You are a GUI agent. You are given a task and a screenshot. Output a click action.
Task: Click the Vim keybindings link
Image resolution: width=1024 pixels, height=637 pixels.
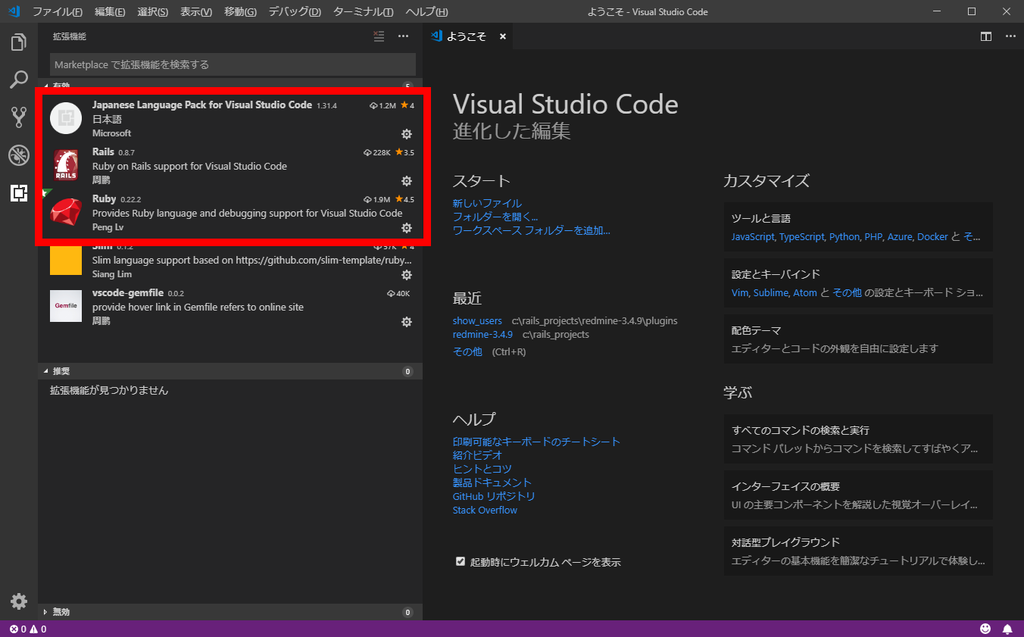pyautogui.click(x=739, y=293)
